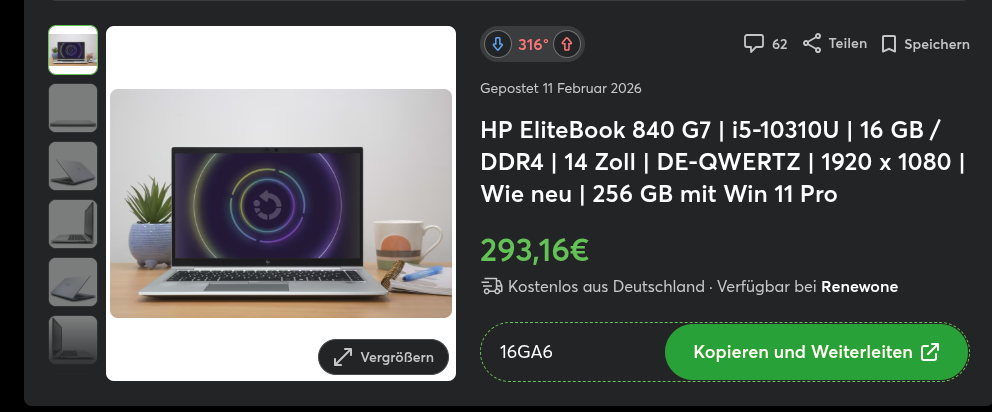The image size is (992, 412).
Task: Click the green price 293,16€
Action: (535, 250)
